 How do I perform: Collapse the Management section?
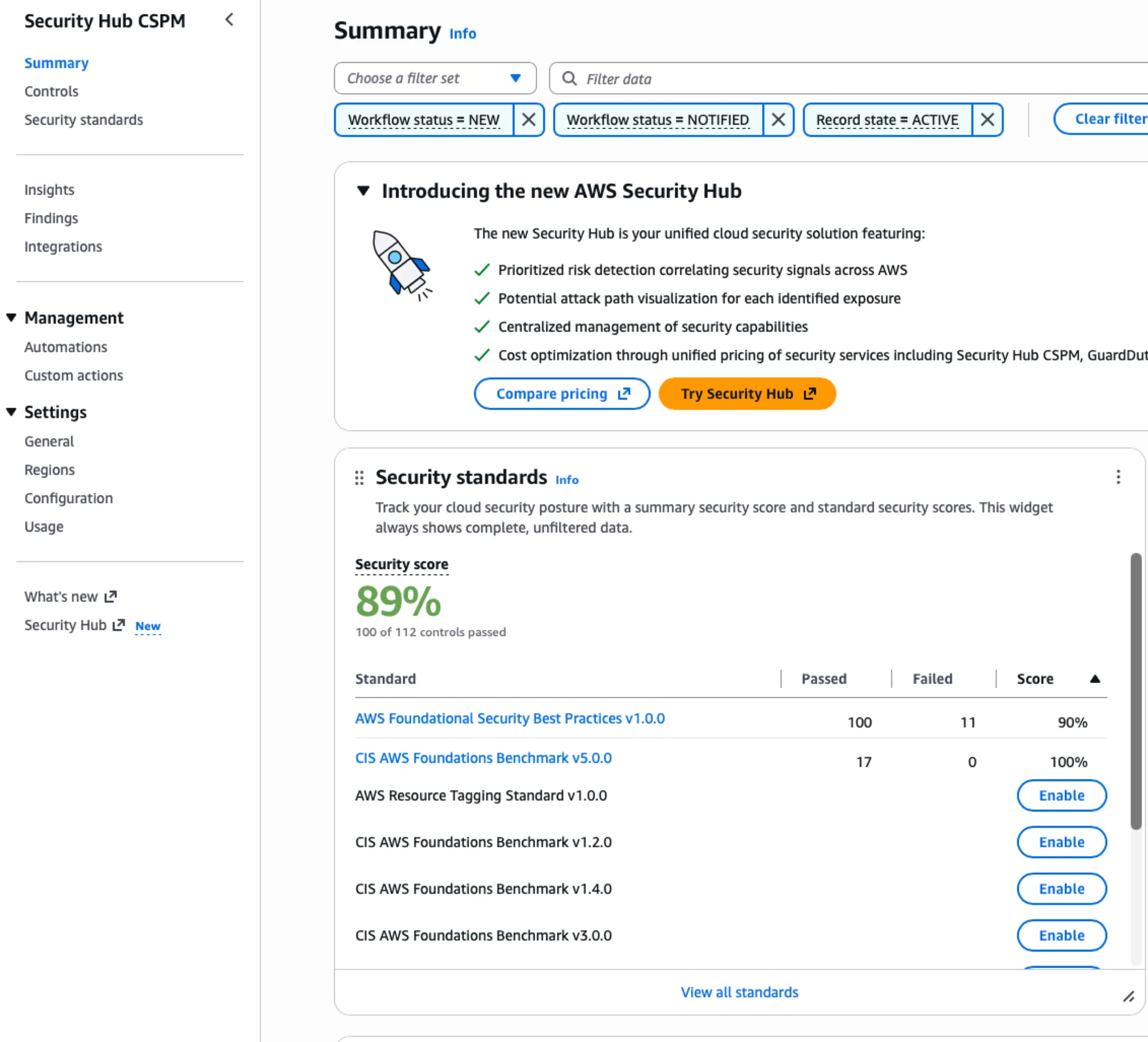pos(11,317)
